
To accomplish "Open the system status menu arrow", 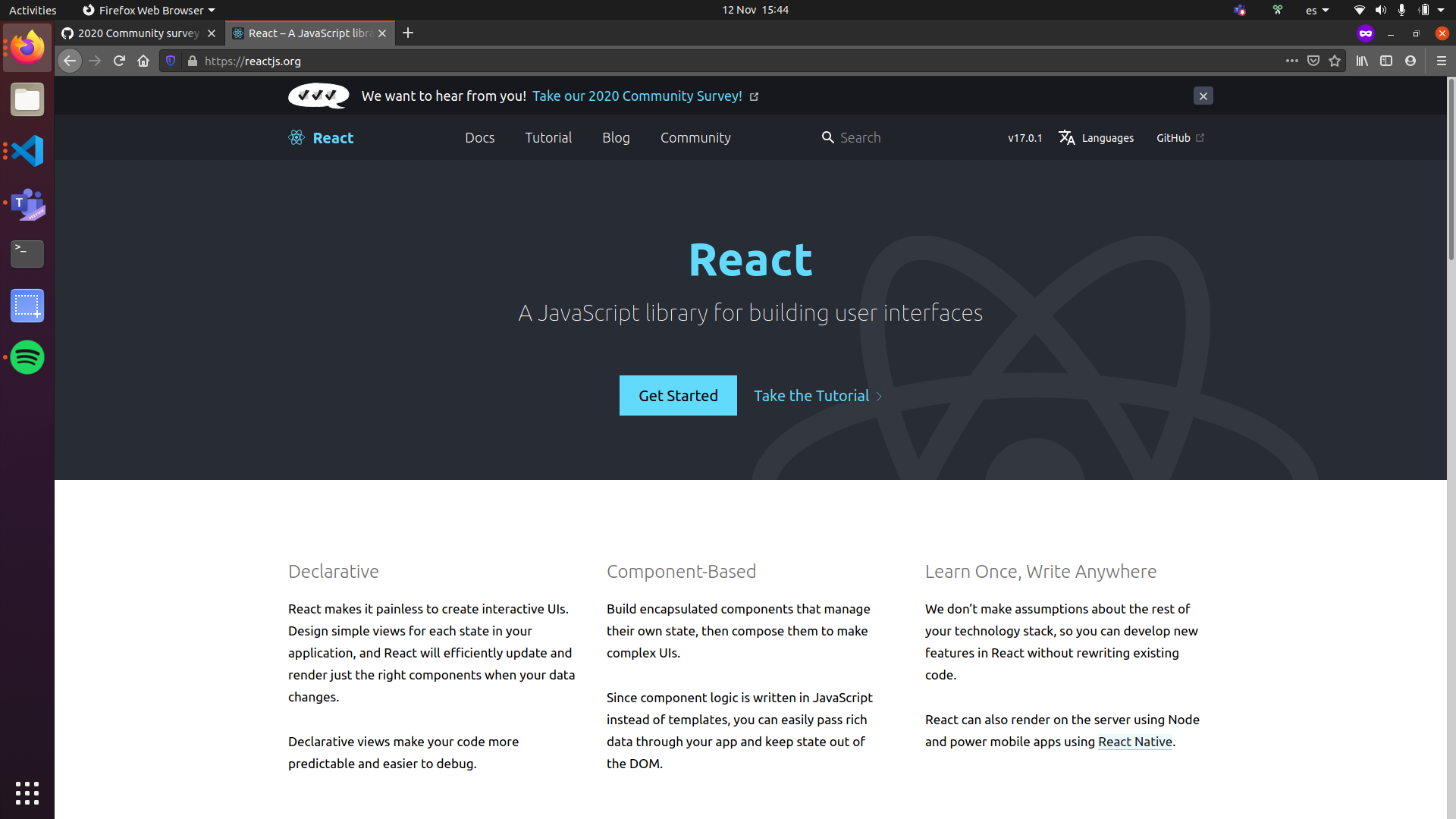I will click(1441, 10).
